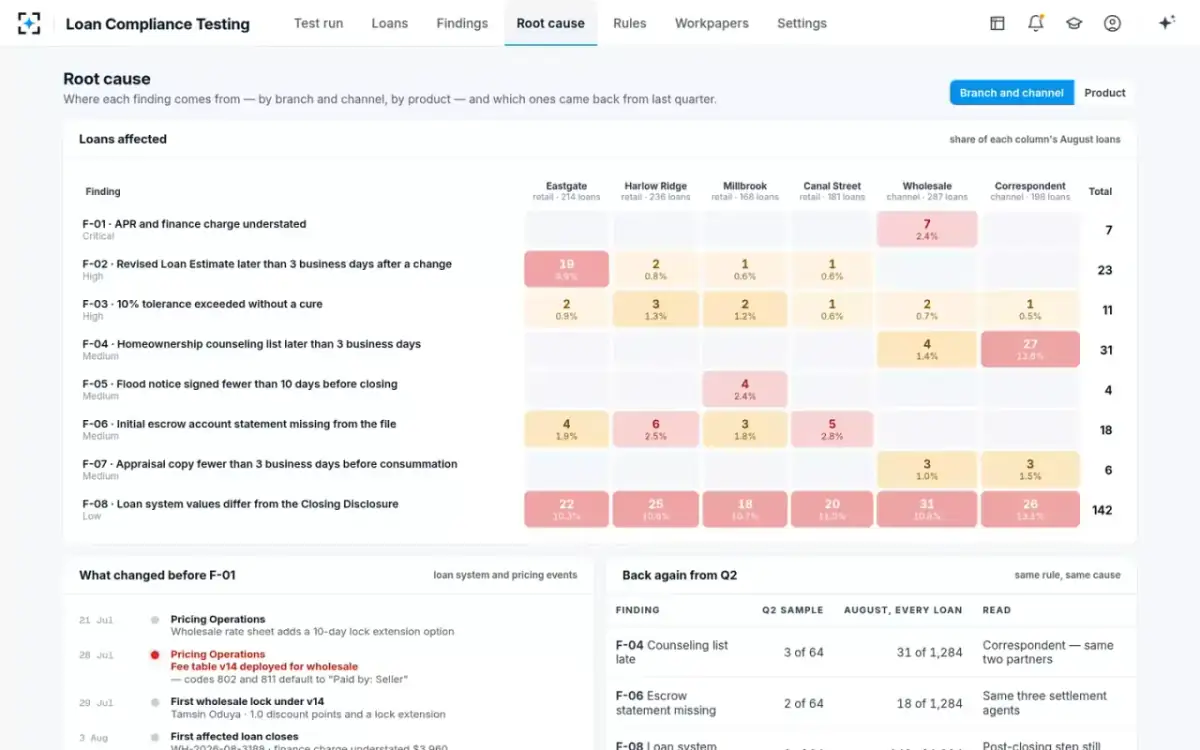The height and width of the screenshot is (750, 1200).
Task: Open the graduation cap help icon
Action: 1074,23
